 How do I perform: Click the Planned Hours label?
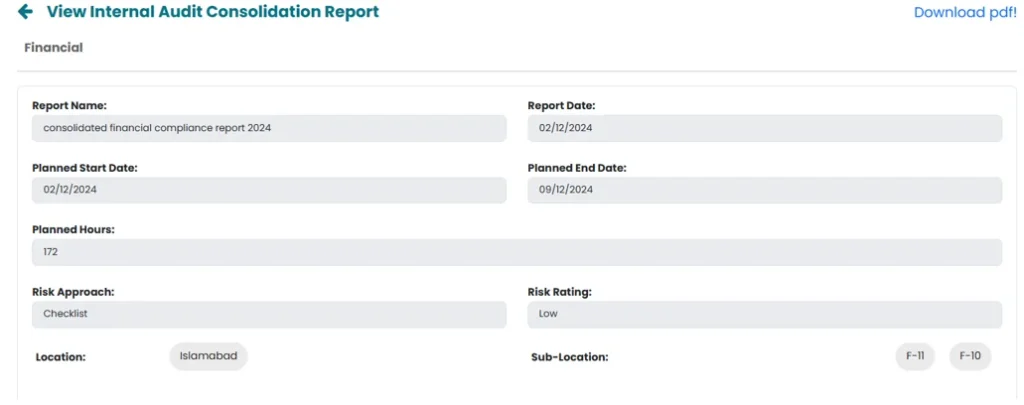coord(73,229)
